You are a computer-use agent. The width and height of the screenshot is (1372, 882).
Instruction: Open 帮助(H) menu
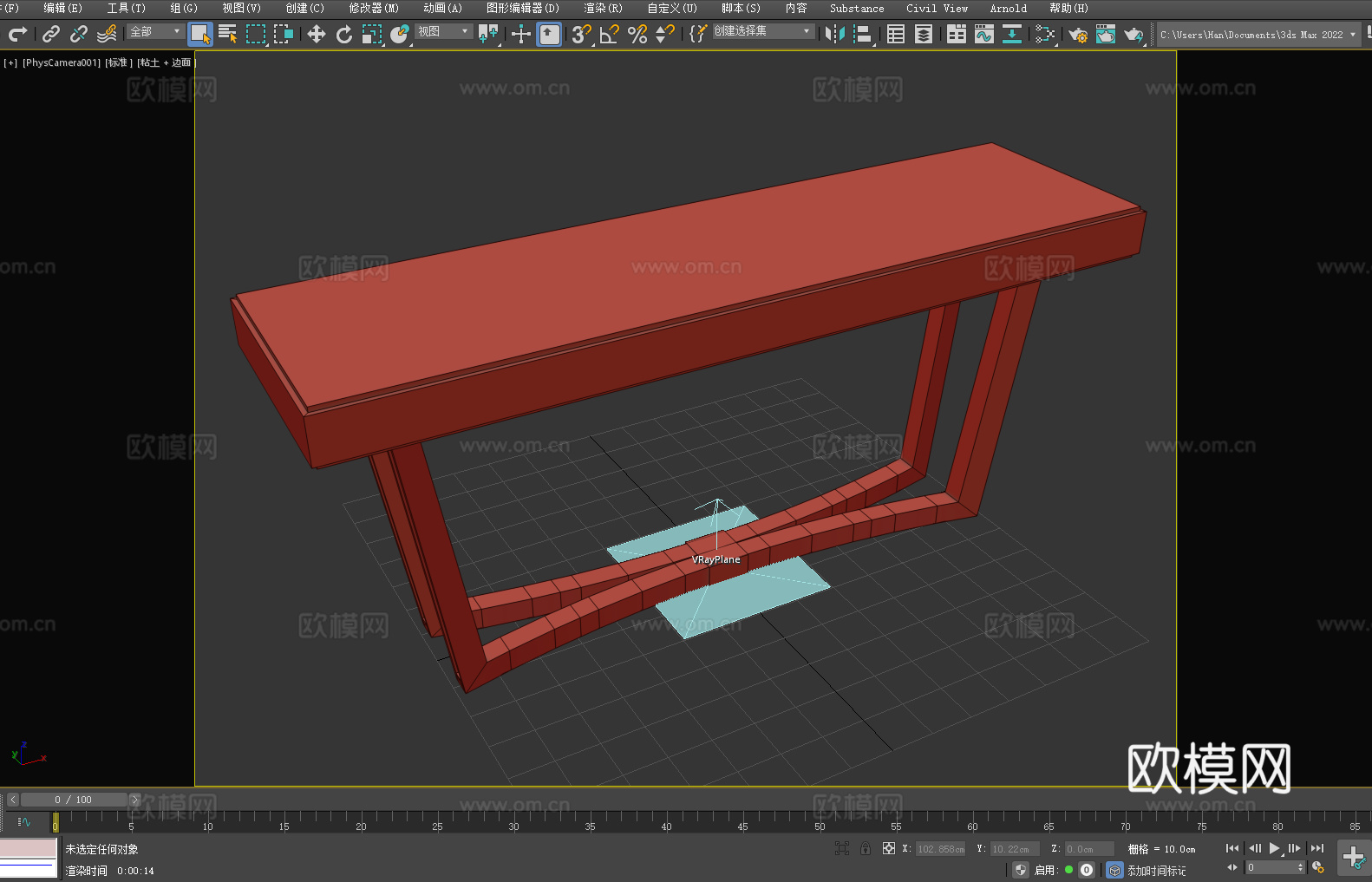pos(1068,8)
